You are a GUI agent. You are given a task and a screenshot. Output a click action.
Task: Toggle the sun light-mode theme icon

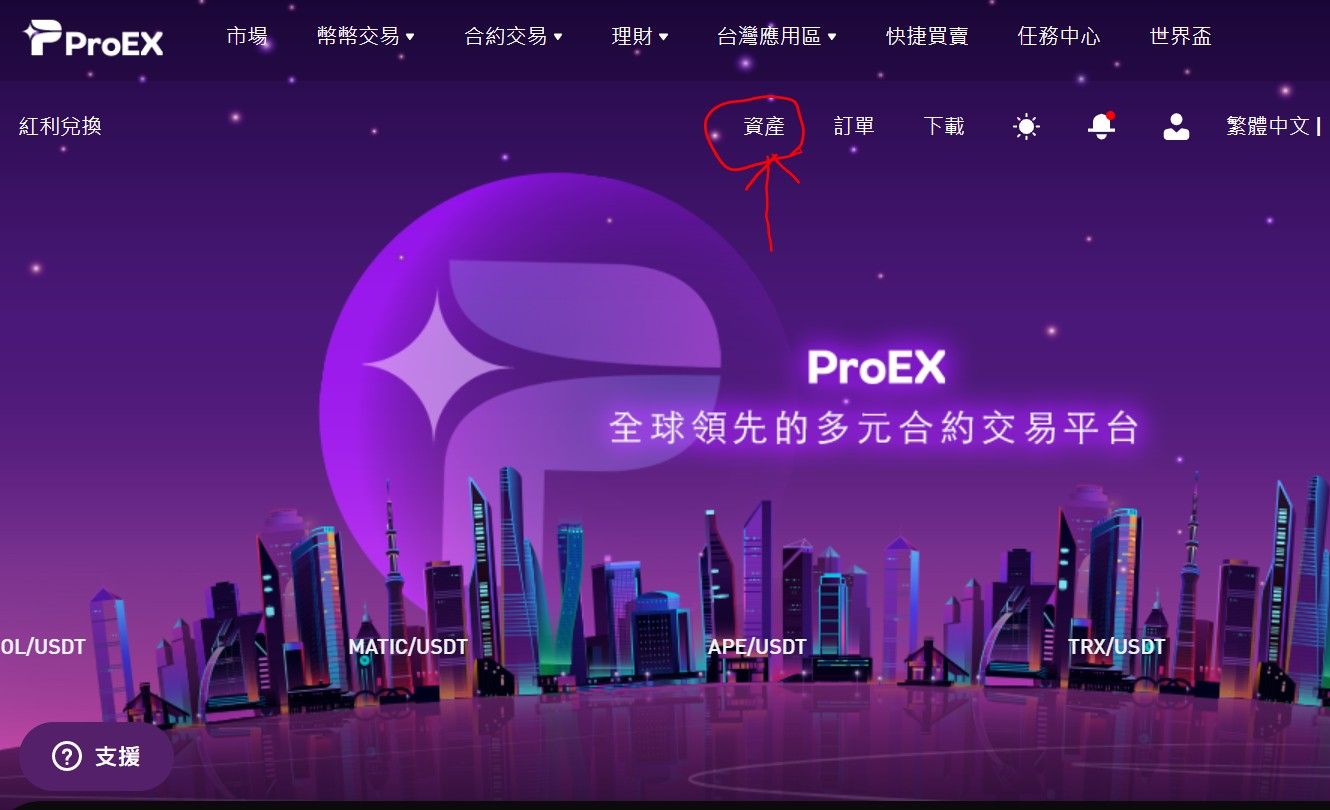1026,126
